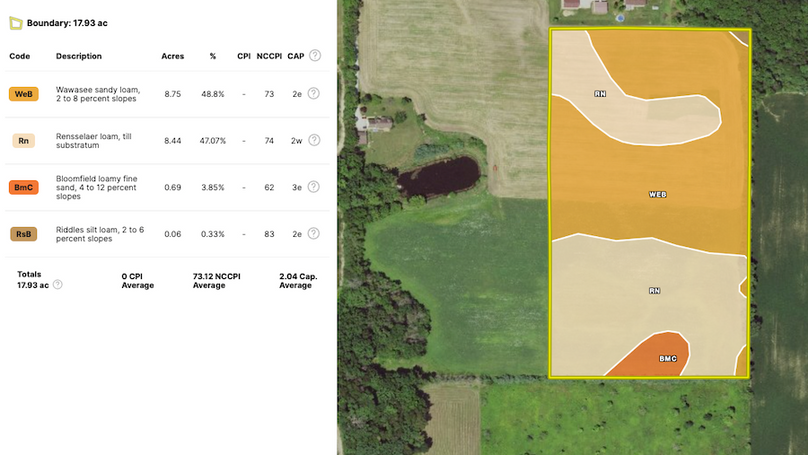808x455 pixels.
Task: Open help icon next to Totals 17.93 ac
Action: [57, 285]
